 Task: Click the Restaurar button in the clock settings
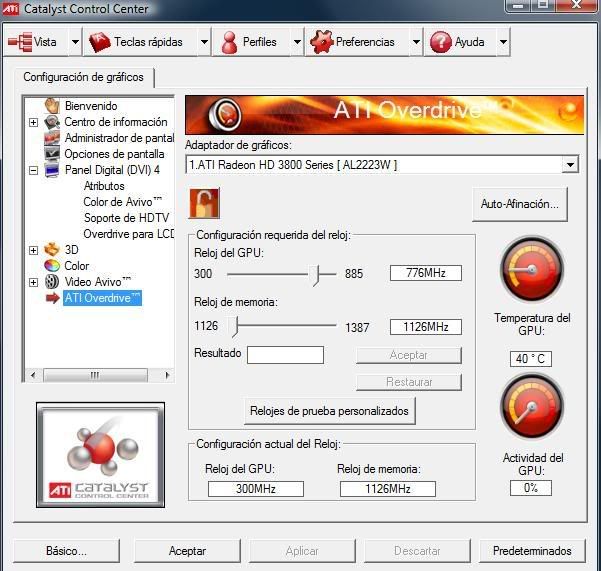(x=409, y=382)
